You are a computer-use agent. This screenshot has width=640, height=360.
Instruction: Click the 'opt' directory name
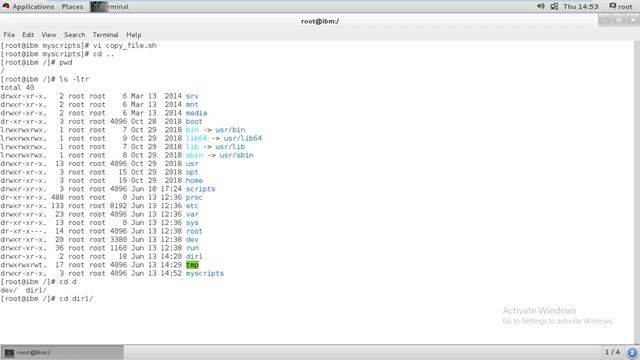pos(192,172)
